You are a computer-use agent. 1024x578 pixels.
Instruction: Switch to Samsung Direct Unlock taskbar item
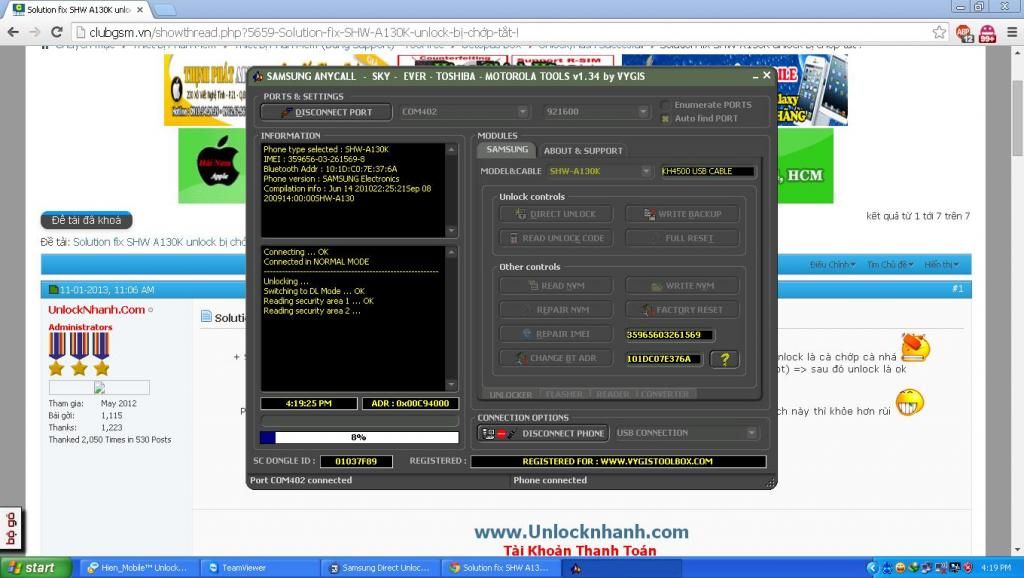click(379, 568)
